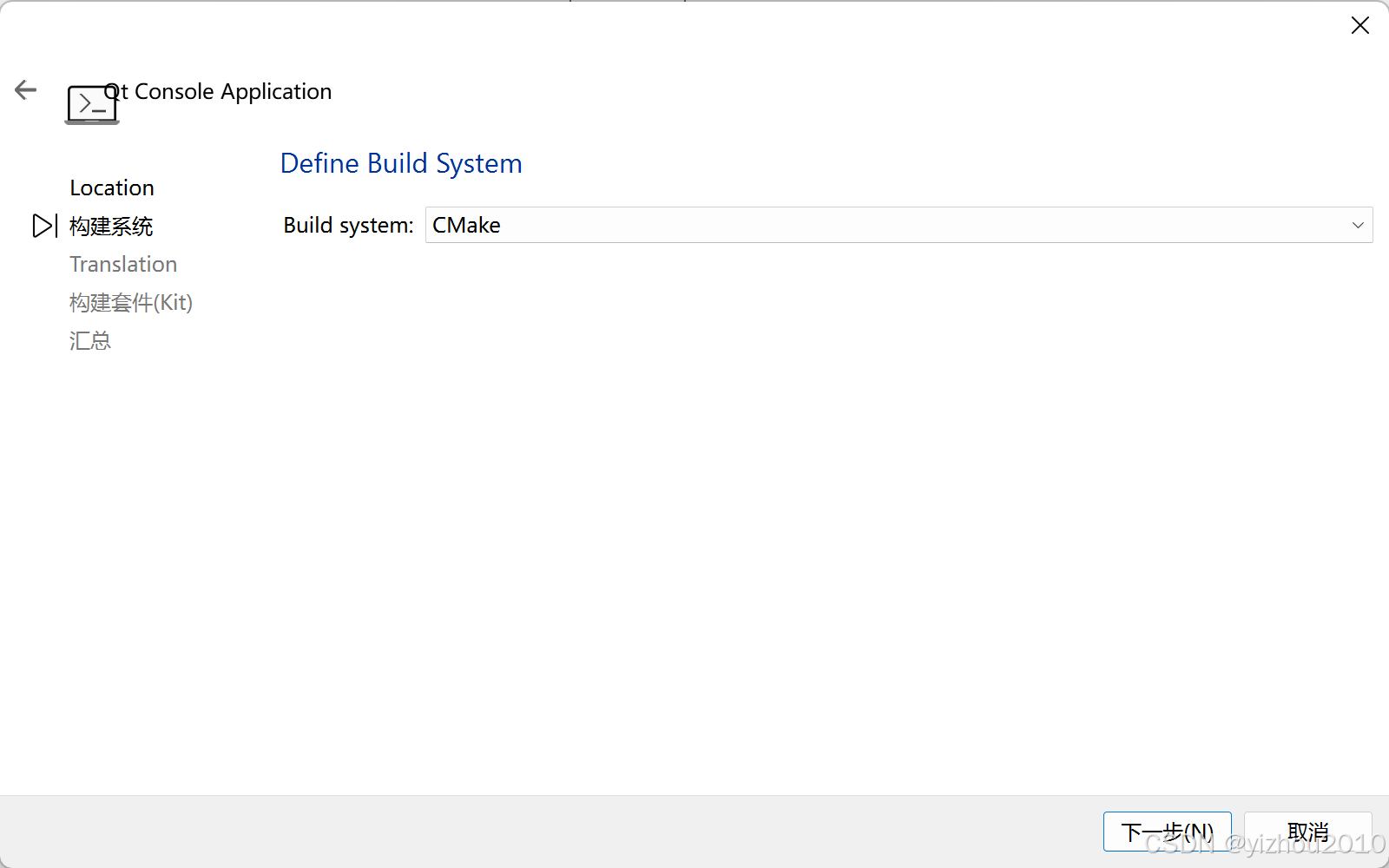Click the current step arrow marker
This screenshot has width=1389, height=868.
click(x=45, y=226)
